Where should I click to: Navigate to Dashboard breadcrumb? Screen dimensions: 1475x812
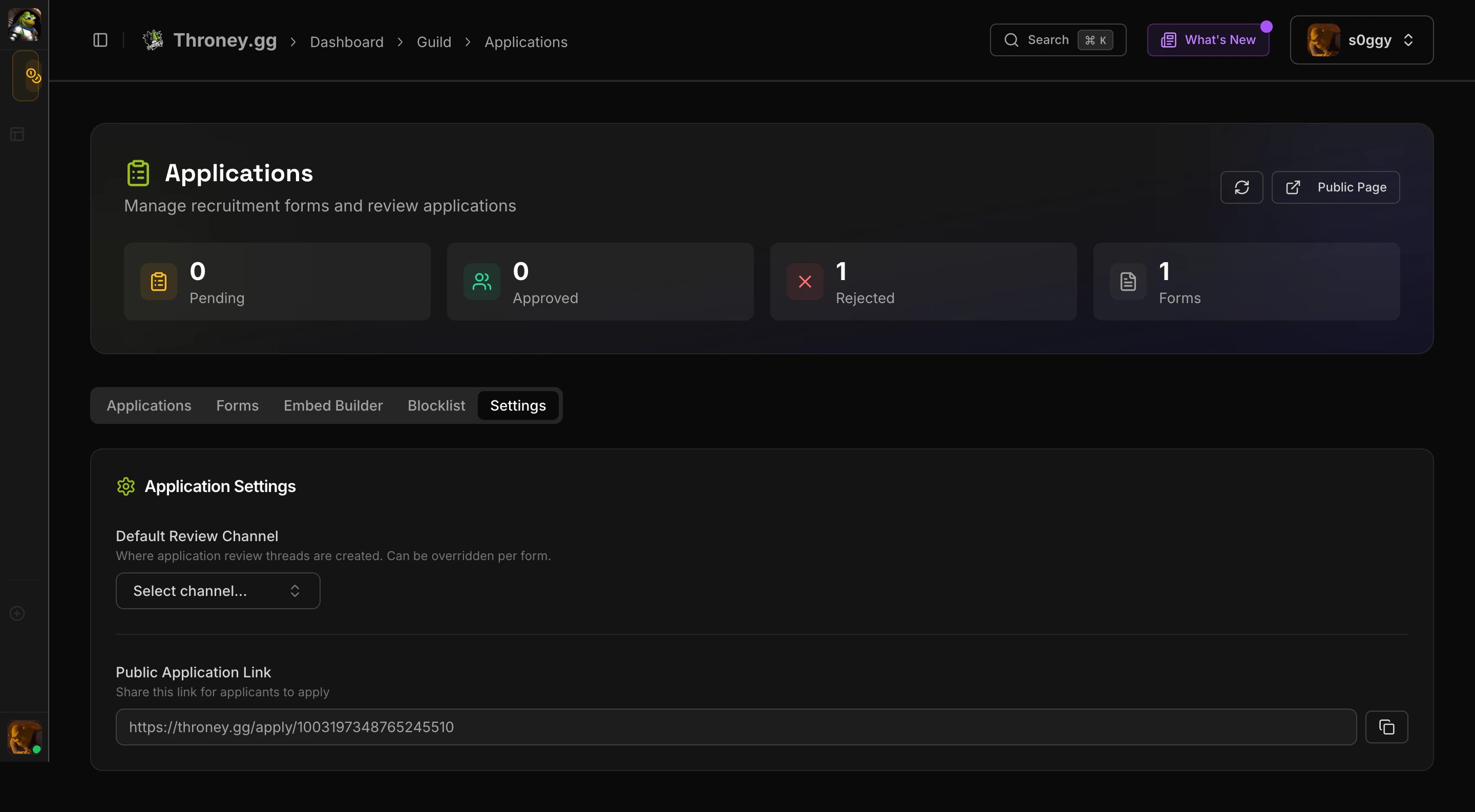346,42
